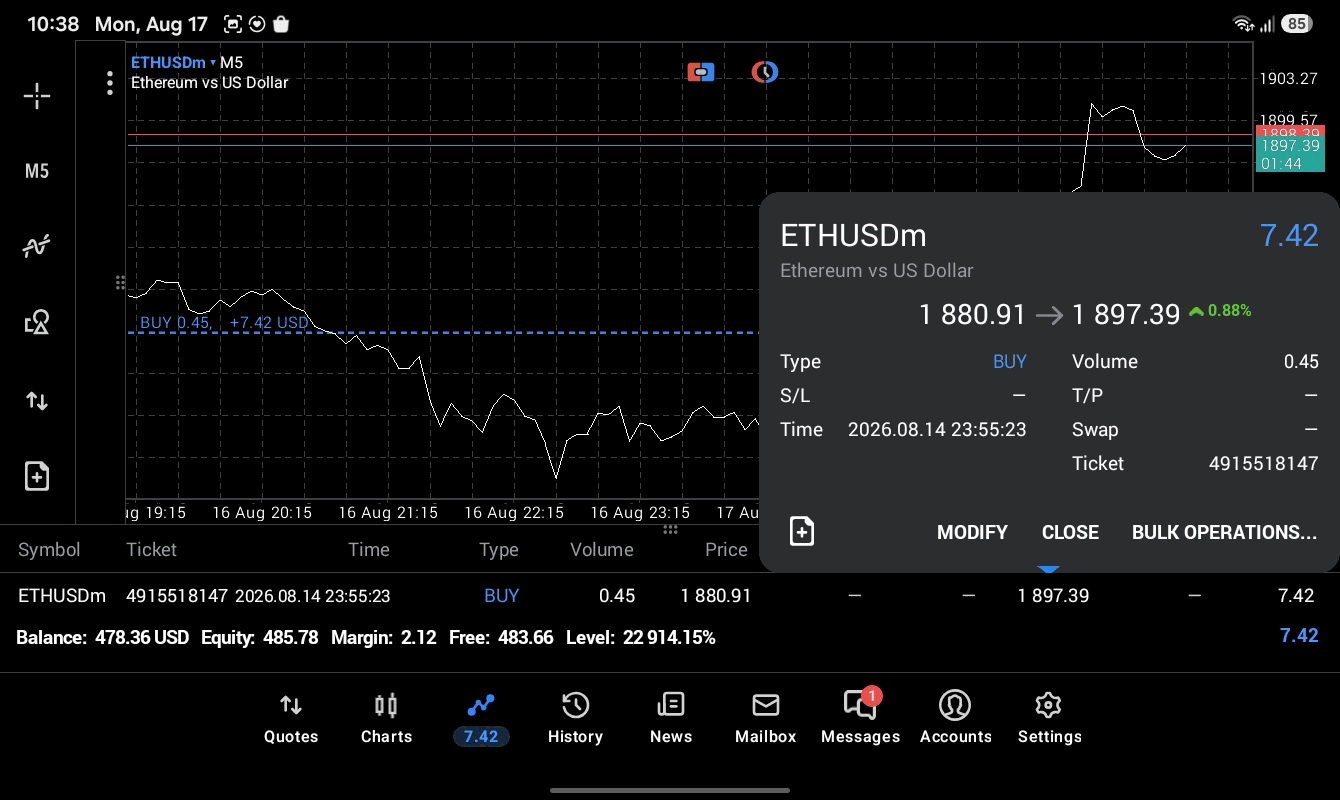The height and width of the screenshot is (800, 1340).
Task: Tap CLOSE in the position popup
Action: 1070,532
